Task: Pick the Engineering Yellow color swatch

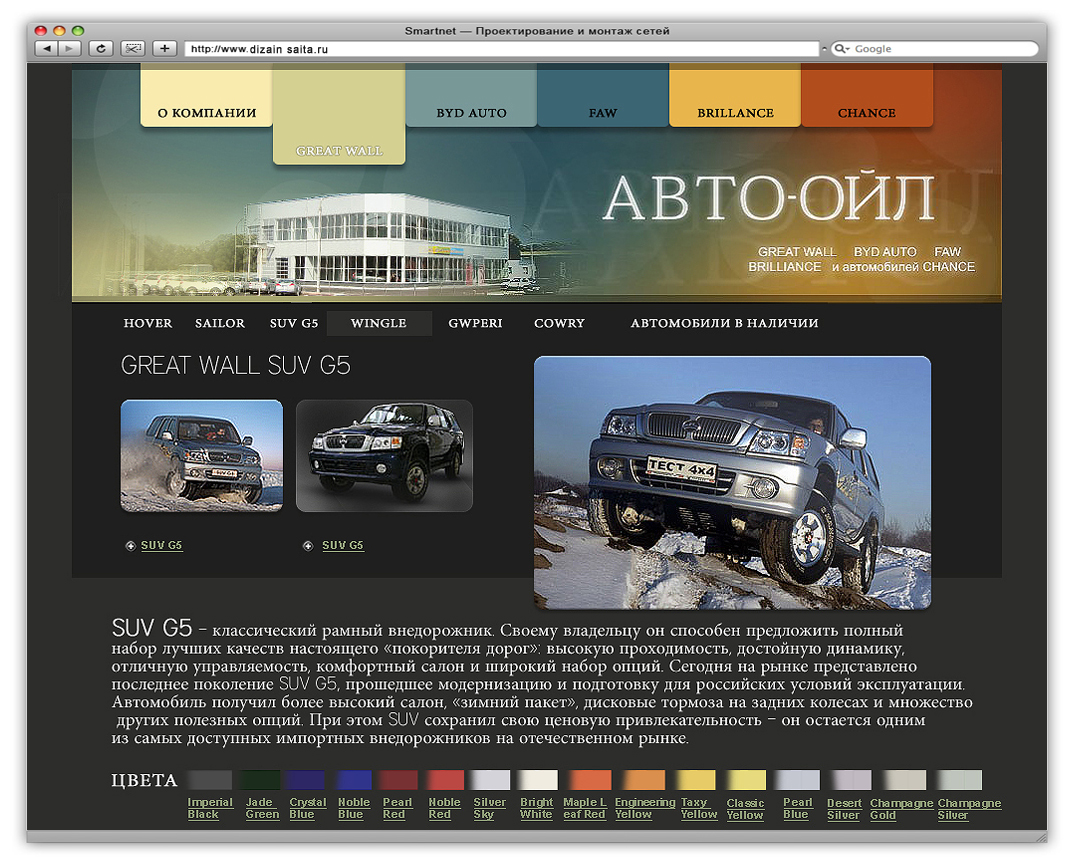Action: [642, 779]
